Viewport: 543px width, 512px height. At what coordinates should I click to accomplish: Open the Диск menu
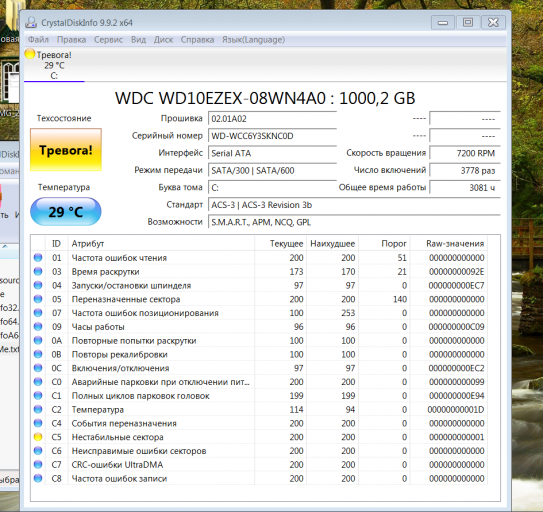[x=163, y=40]
